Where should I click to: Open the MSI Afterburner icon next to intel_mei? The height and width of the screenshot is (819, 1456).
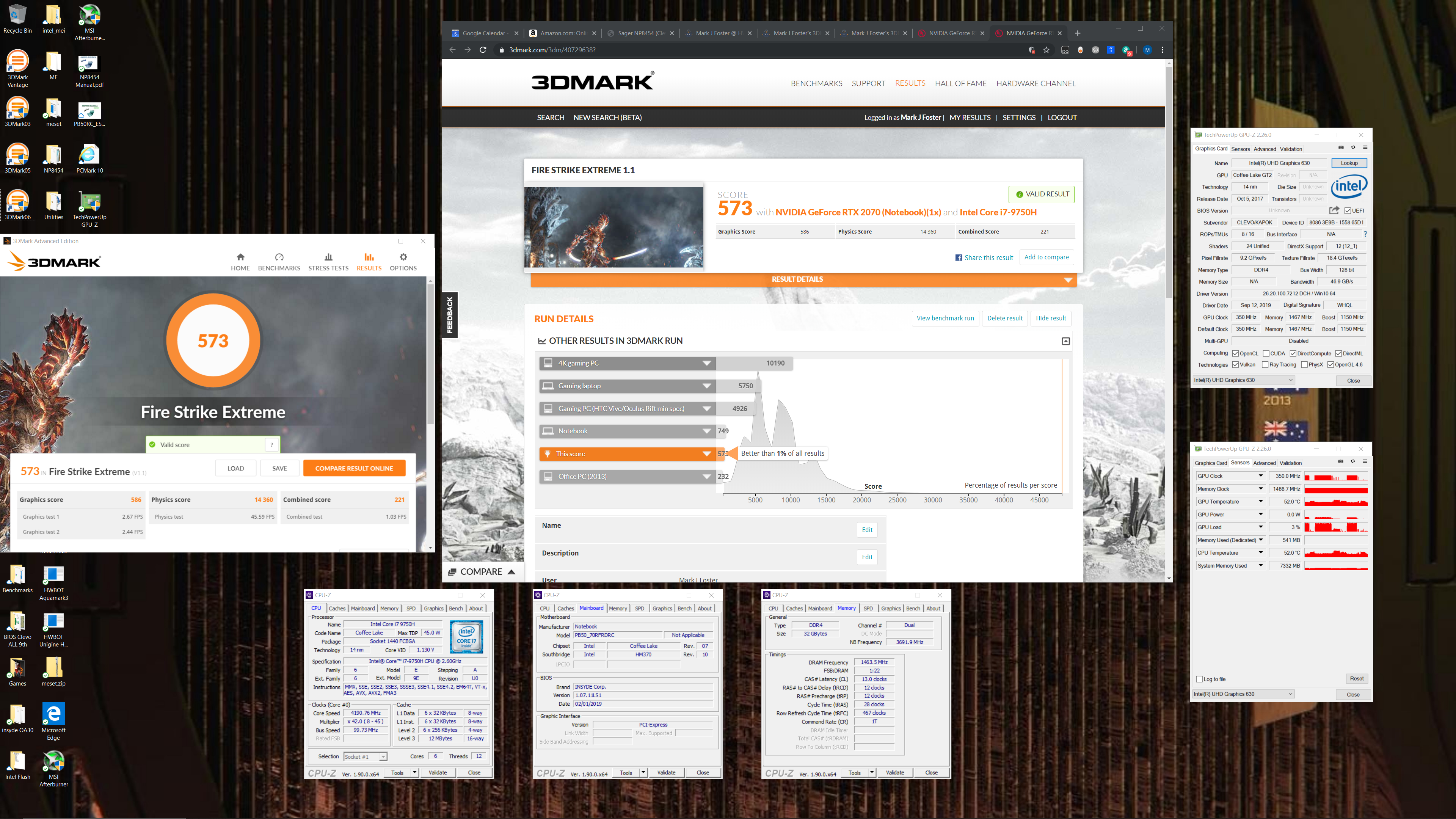[x=89, y=22]
